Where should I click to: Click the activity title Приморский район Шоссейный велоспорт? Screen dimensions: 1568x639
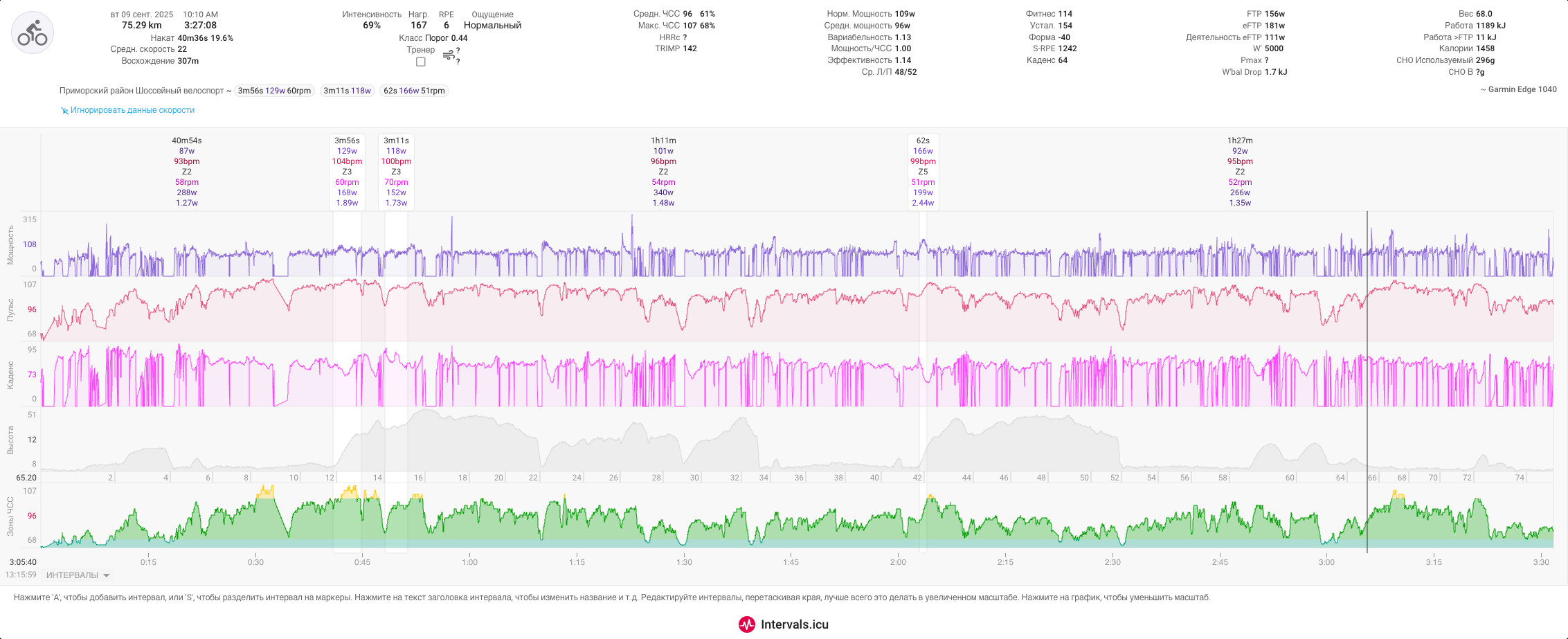[x=141, y=91]
